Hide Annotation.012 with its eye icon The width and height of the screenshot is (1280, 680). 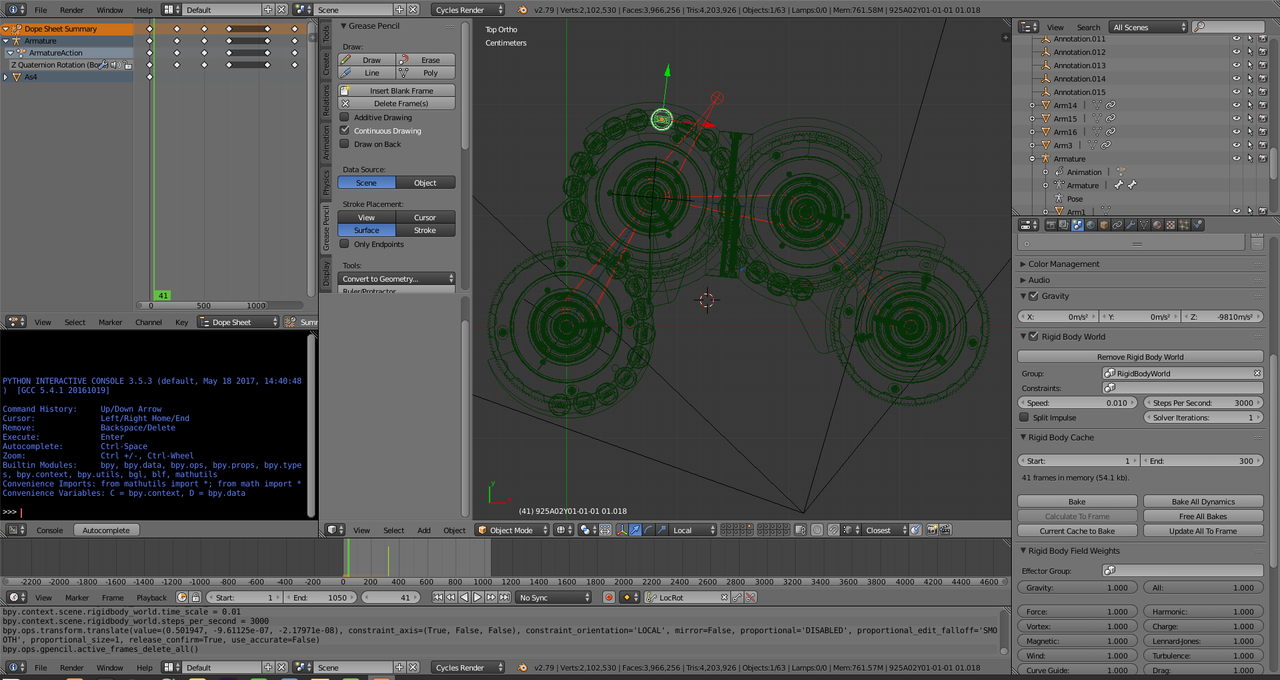1236,52
